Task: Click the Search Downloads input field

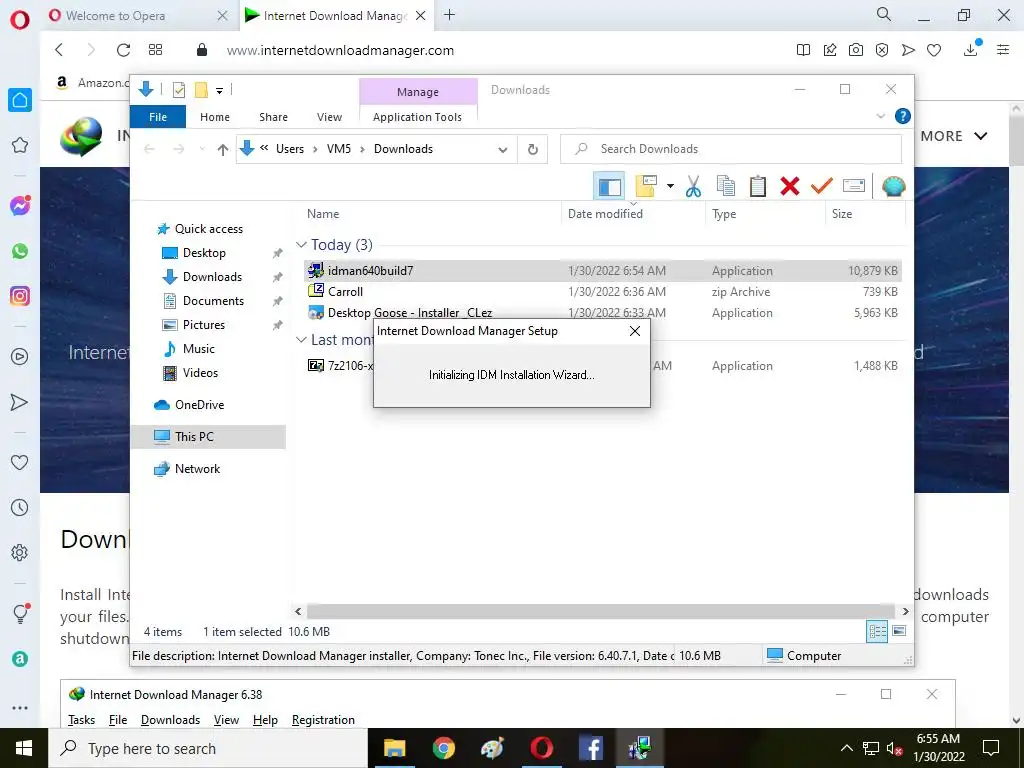Action: click(x=731, y=149)
